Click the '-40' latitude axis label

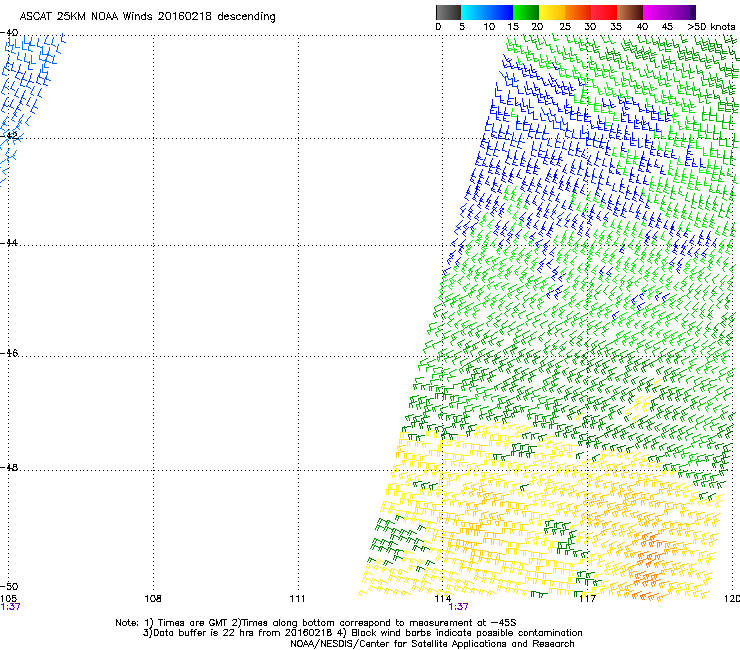(9, 32)
